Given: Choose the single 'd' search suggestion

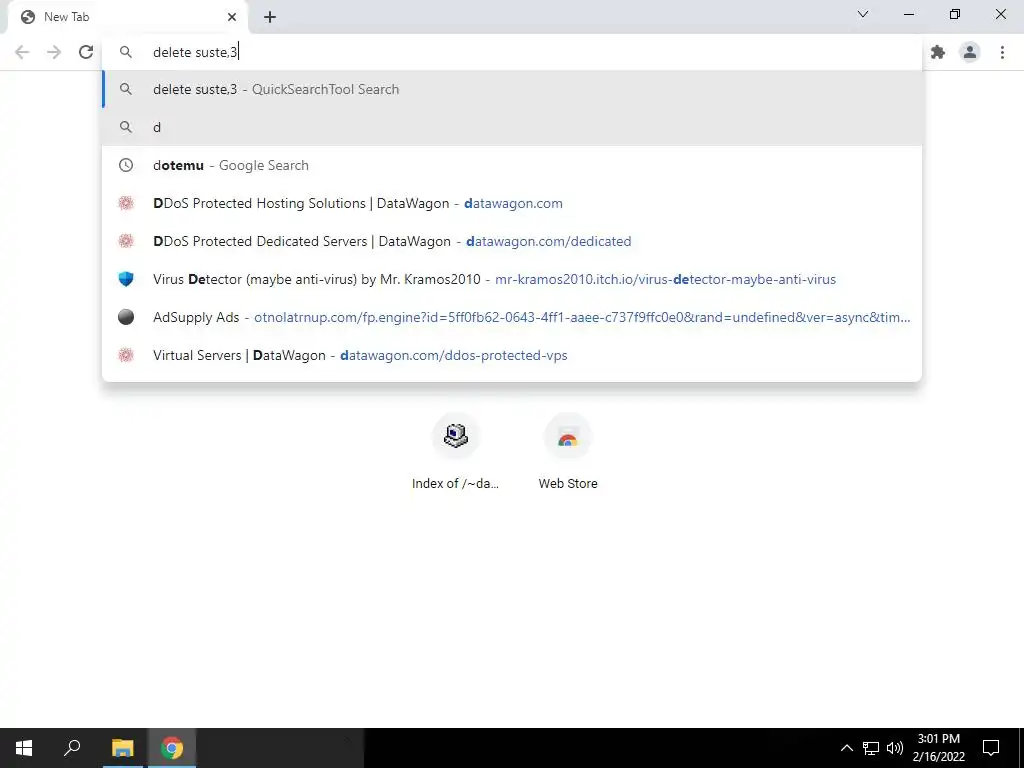Looking at the screenshot, I should (x=512, y=127).
